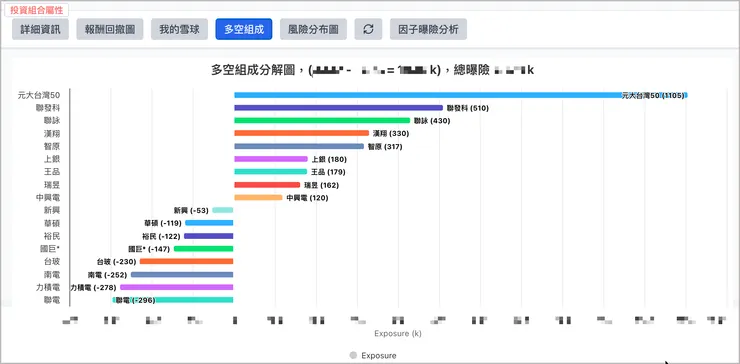Click the 南電 (-252) bar

182,274
